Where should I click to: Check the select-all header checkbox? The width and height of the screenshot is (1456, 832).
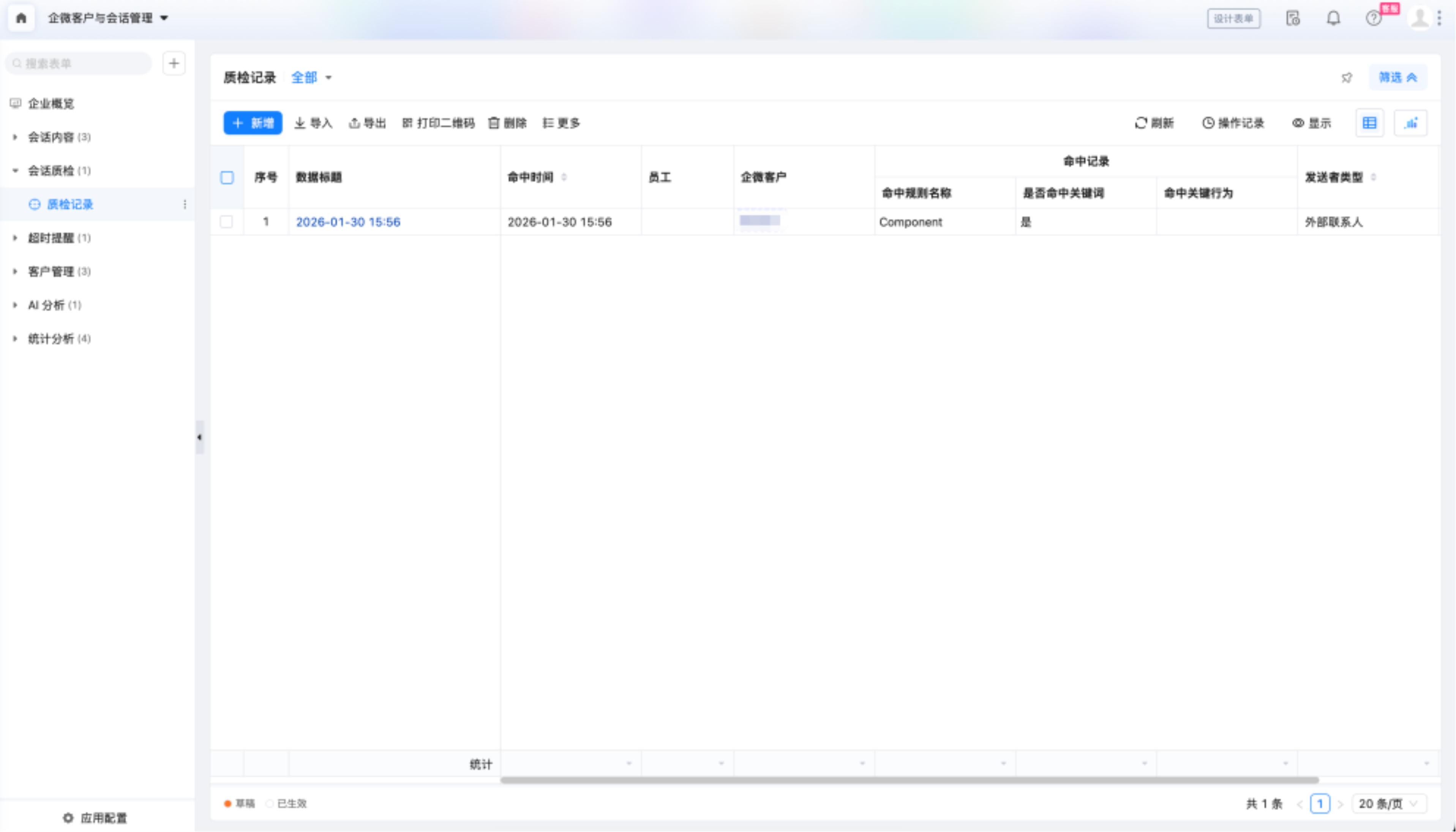[227, 178]
